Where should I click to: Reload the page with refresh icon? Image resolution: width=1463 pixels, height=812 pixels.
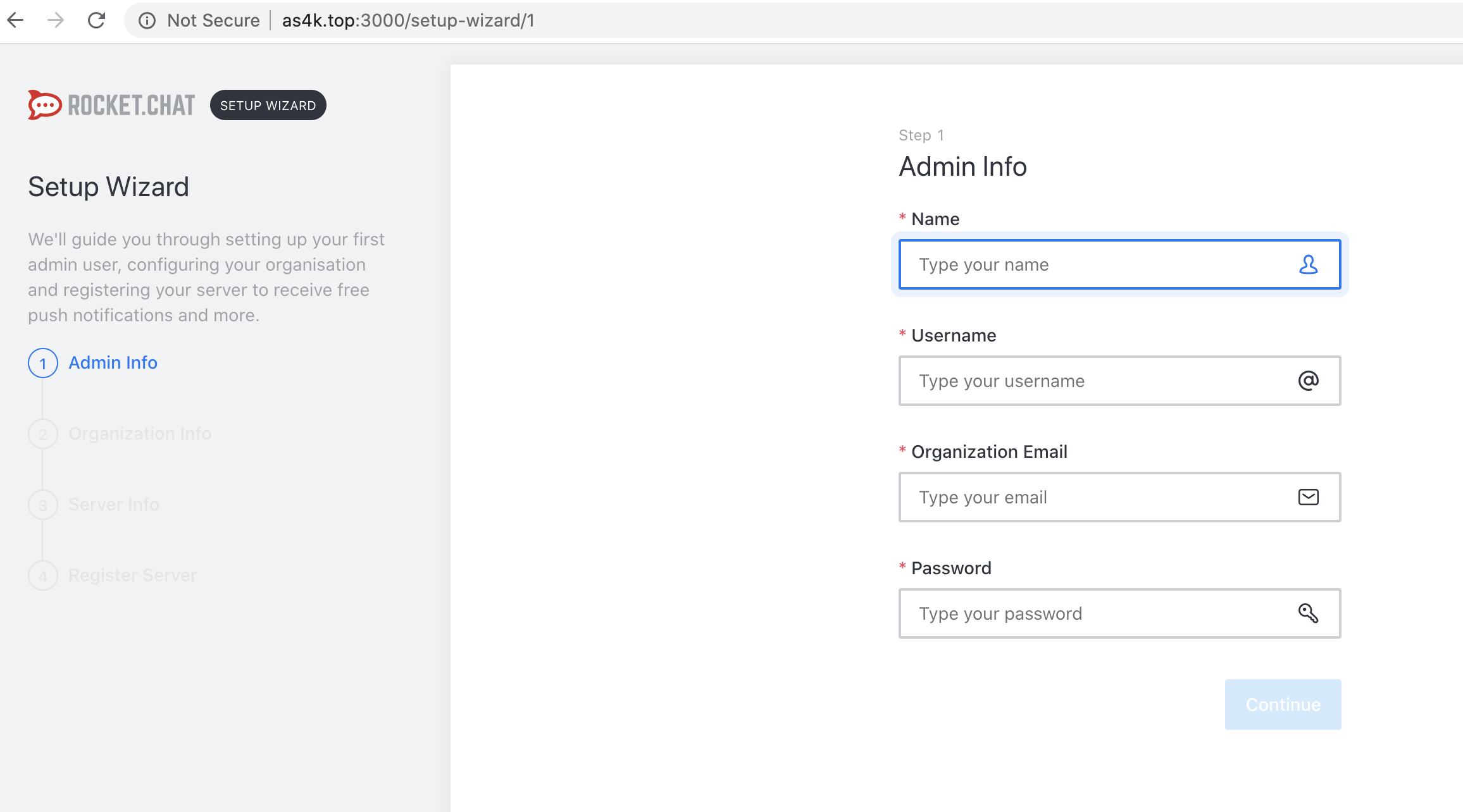pos(96,20)
